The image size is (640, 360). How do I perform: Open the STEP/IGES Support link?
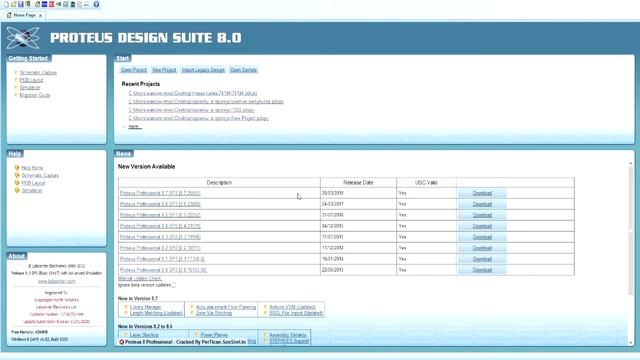(x=289, y=341)
